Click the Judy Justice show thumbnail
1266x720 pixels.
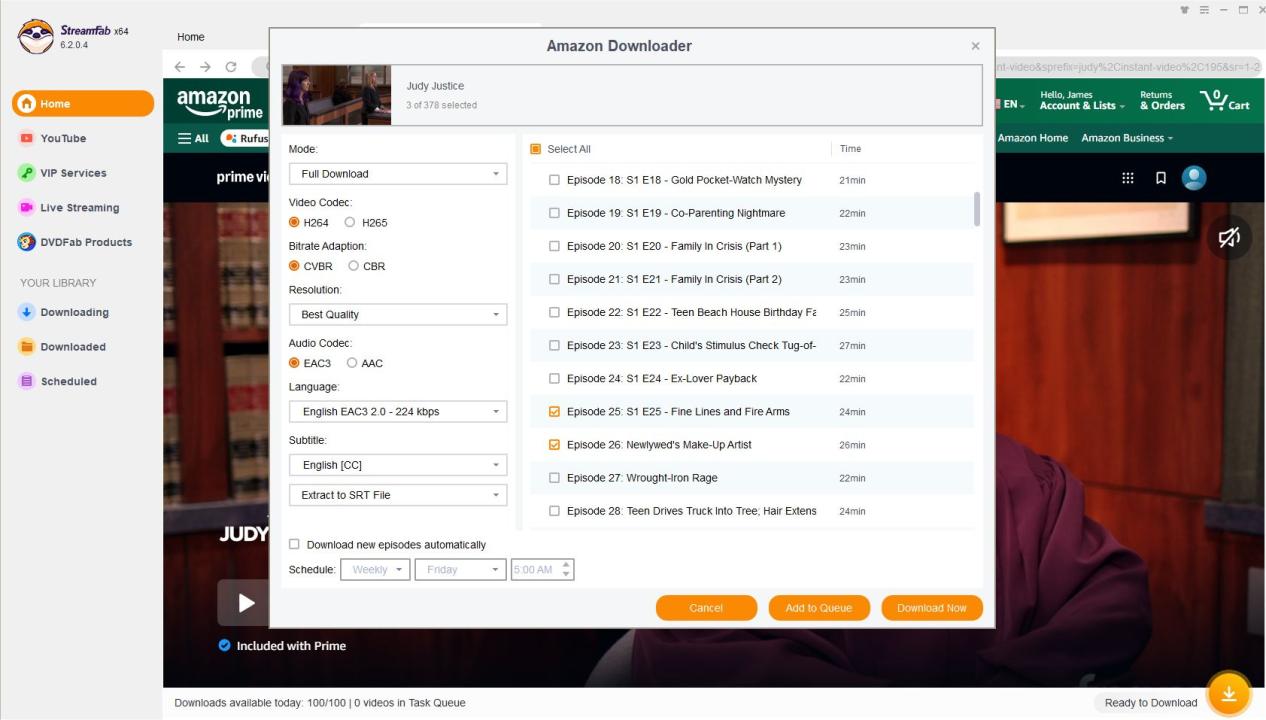(337, 95)
